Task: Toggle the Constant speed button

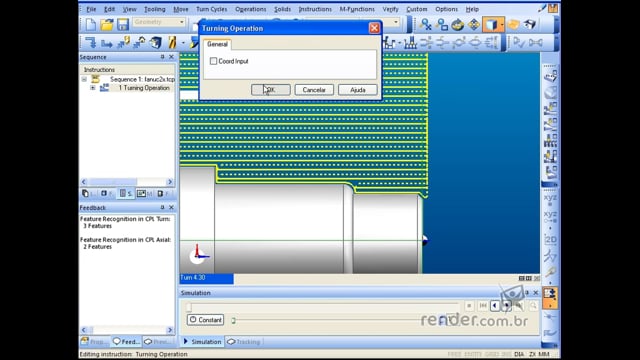Action: tap(205, 320)
